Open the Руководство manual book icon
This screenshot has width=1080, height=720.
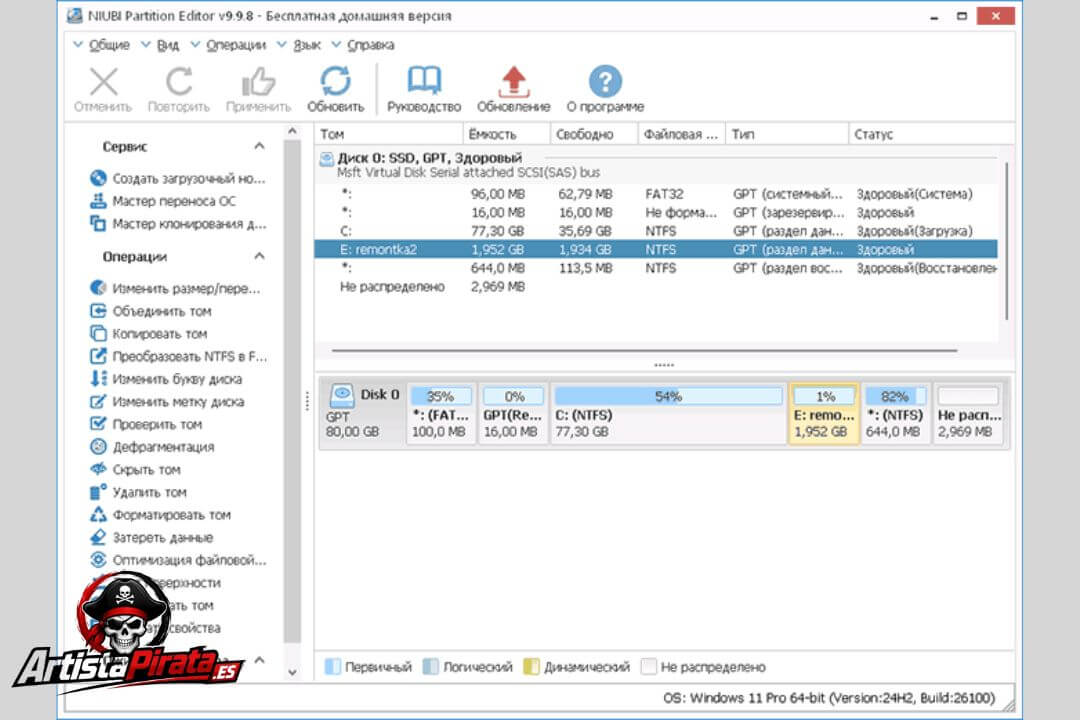pyautogui.click(x=424, y=81)
